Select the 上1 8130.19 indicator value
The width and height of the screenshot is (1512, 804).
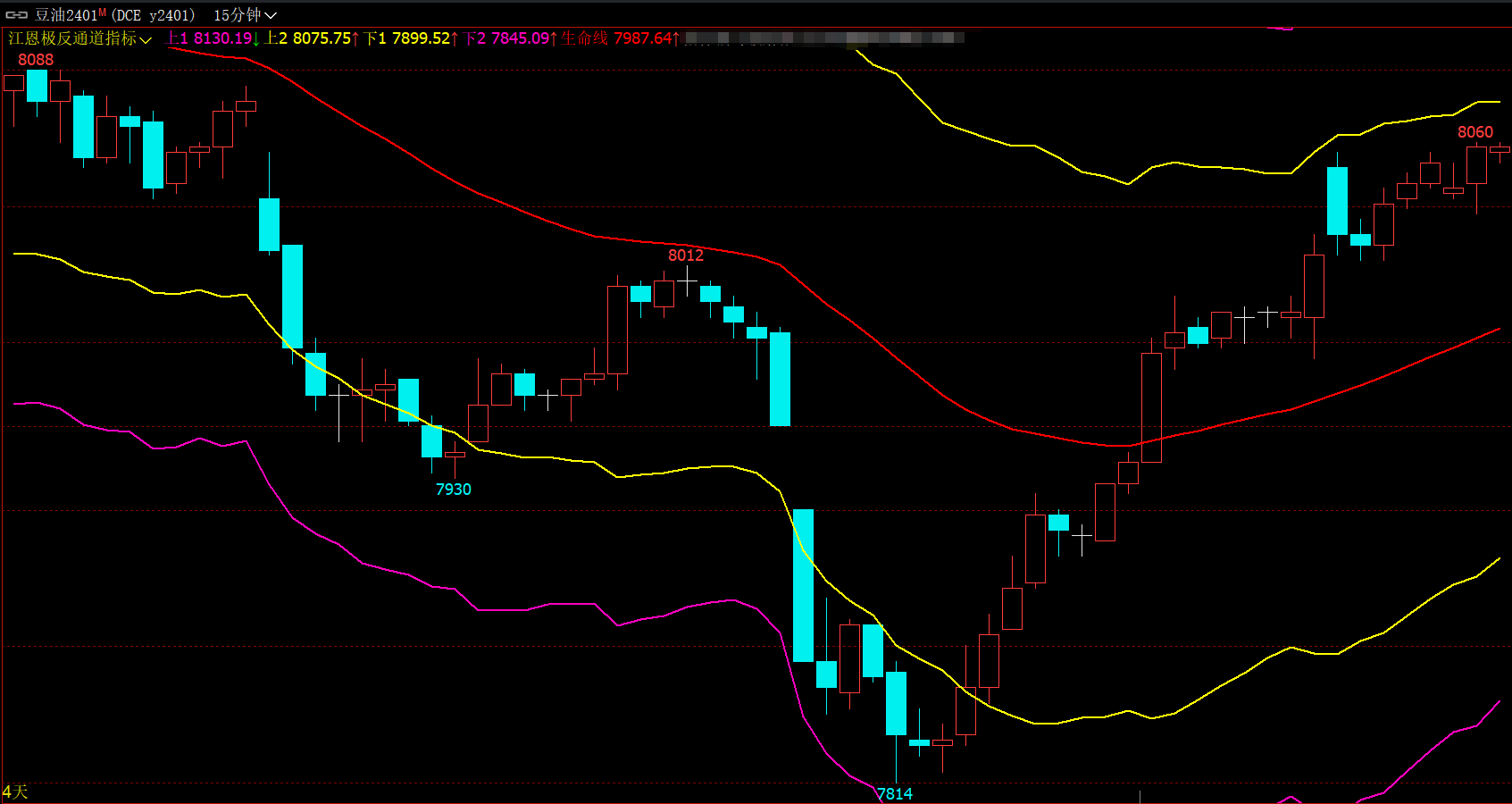pos(212,38)
